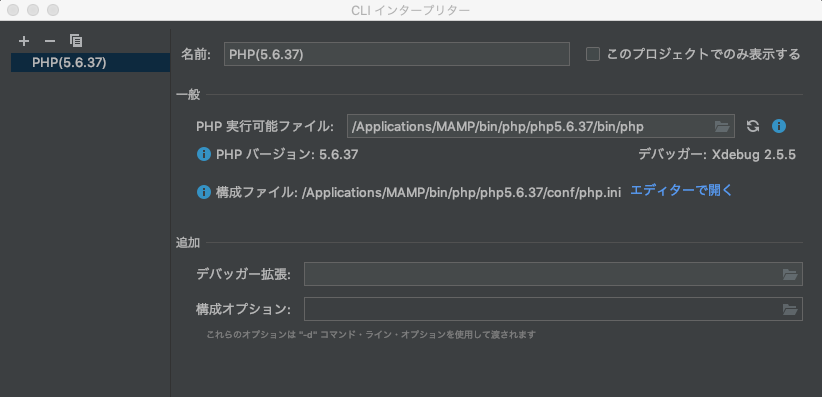Viewport: 822px width, 397px height.
Task: Browse for PHP executable folder icon
Action: (722, 126)
